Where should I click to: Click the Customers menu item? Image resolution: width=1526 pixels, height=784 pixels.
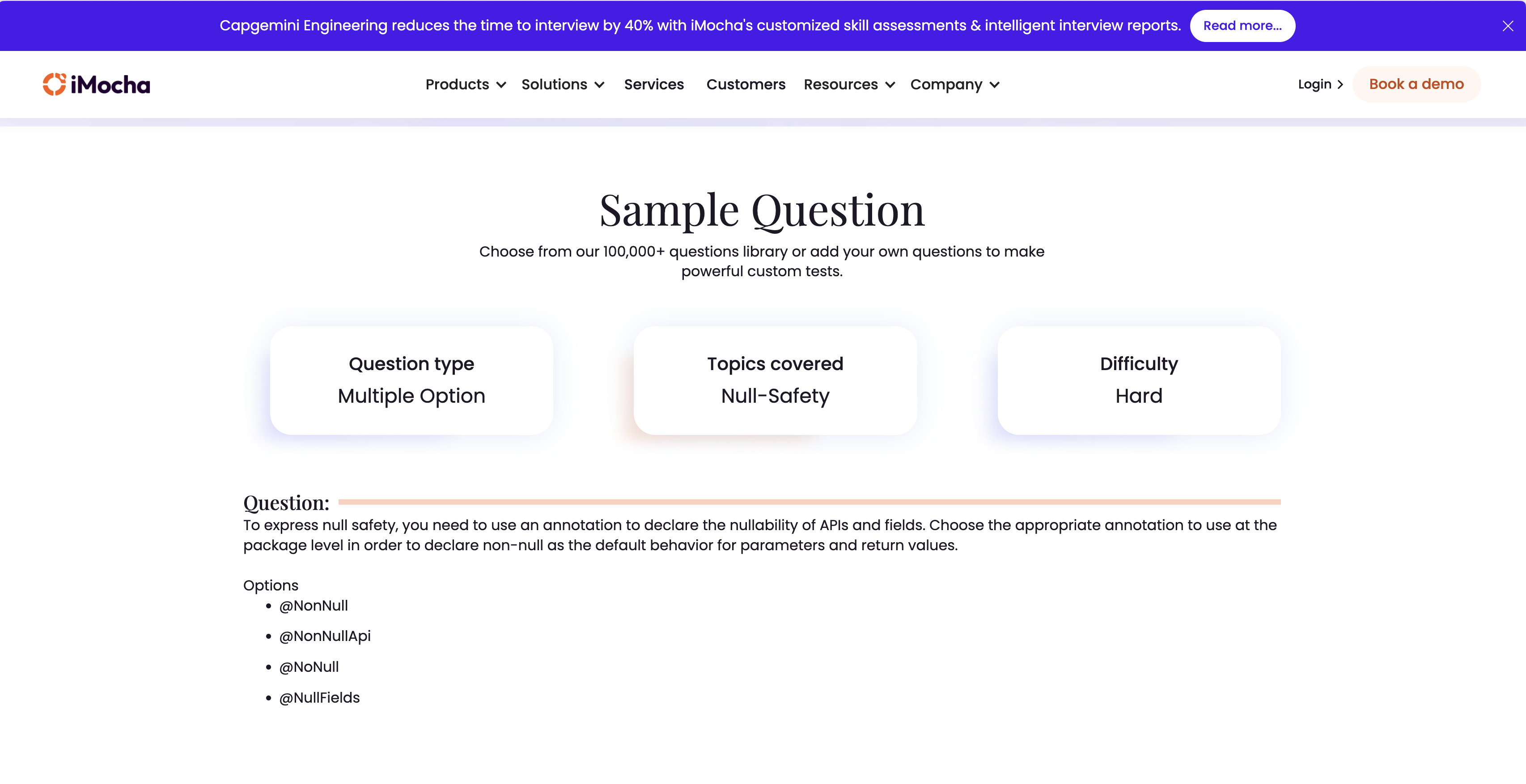point(745,84)
